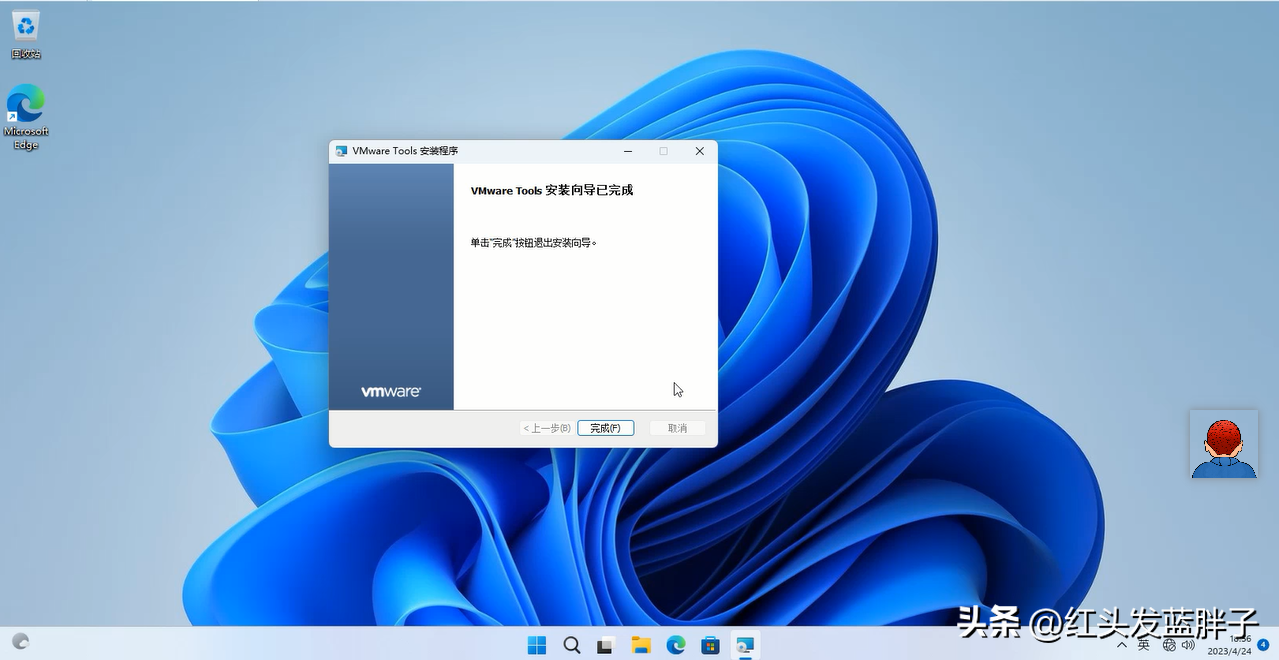Click the heading 'VMware Tools 安装向导已完成'
Screen dimensions: 1279x660
point(552,190)
